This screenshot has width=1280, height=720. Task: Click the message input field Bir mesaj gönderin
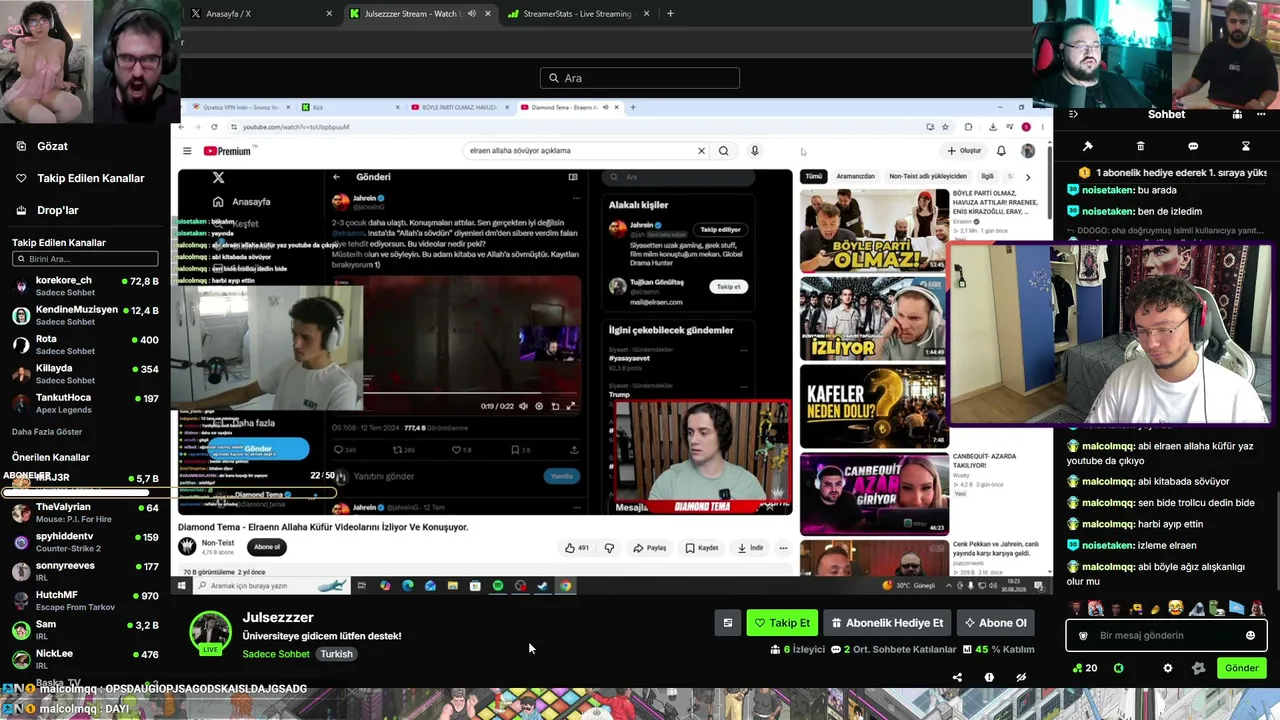click(x=1165, y=635)
